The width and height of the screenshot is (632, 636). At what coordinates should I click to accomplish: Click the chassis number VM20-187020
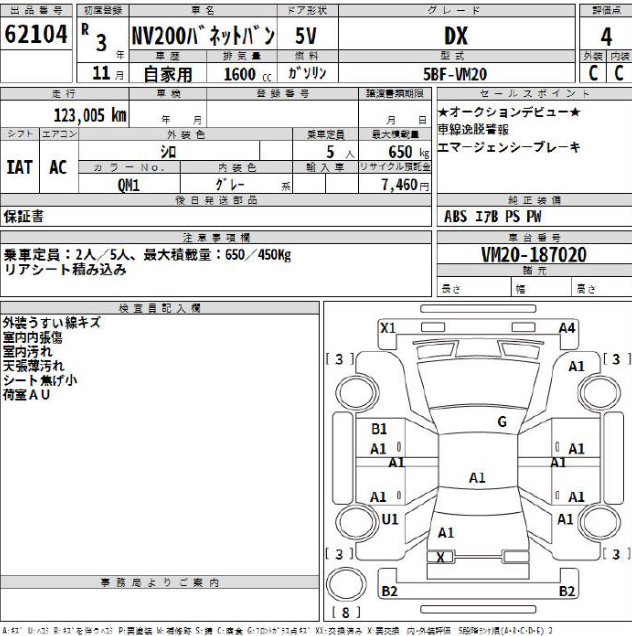[534, 255]
